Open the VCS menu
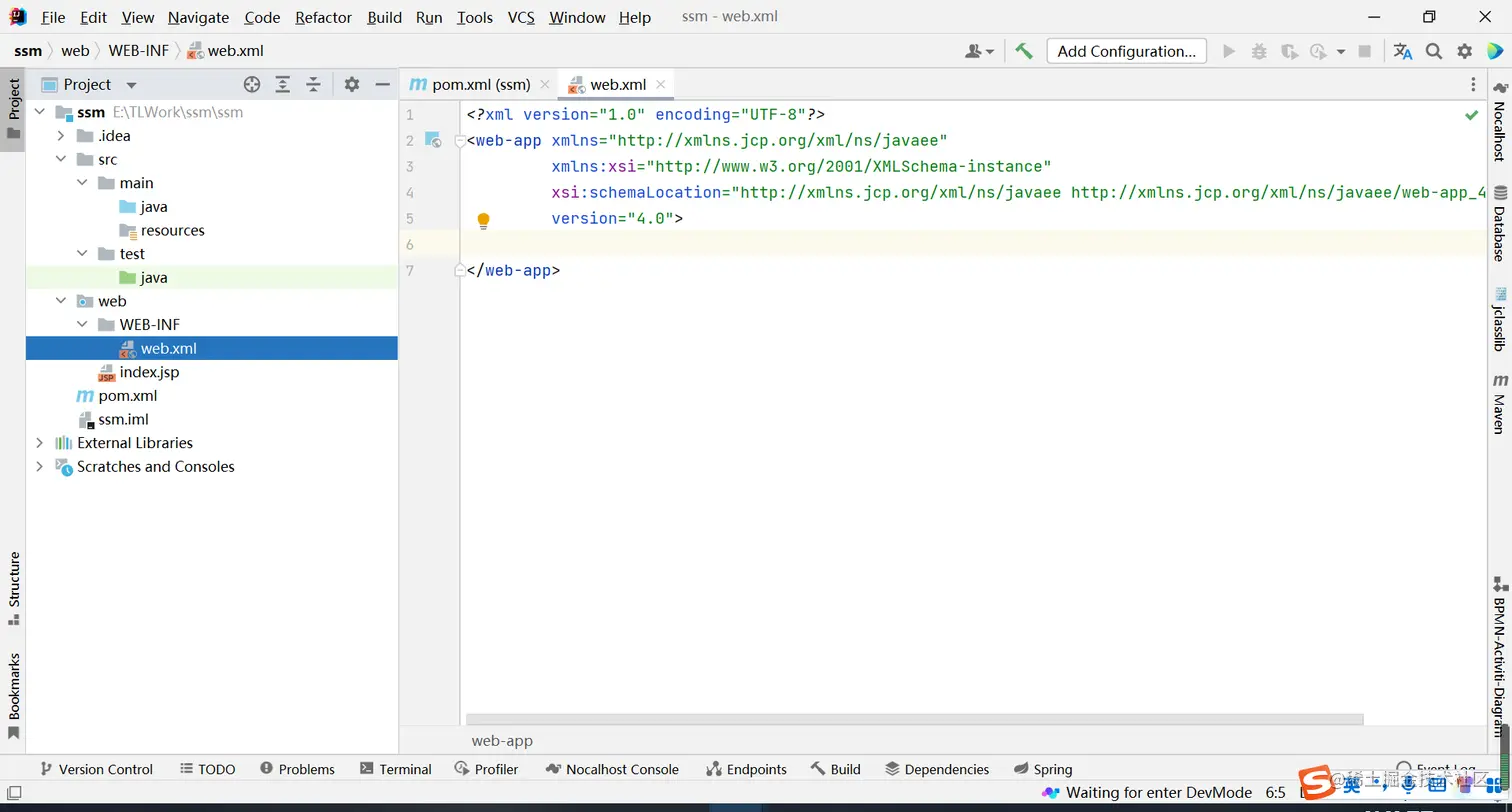The width and height of the screenshot is (1512, 812). [521, 17]
